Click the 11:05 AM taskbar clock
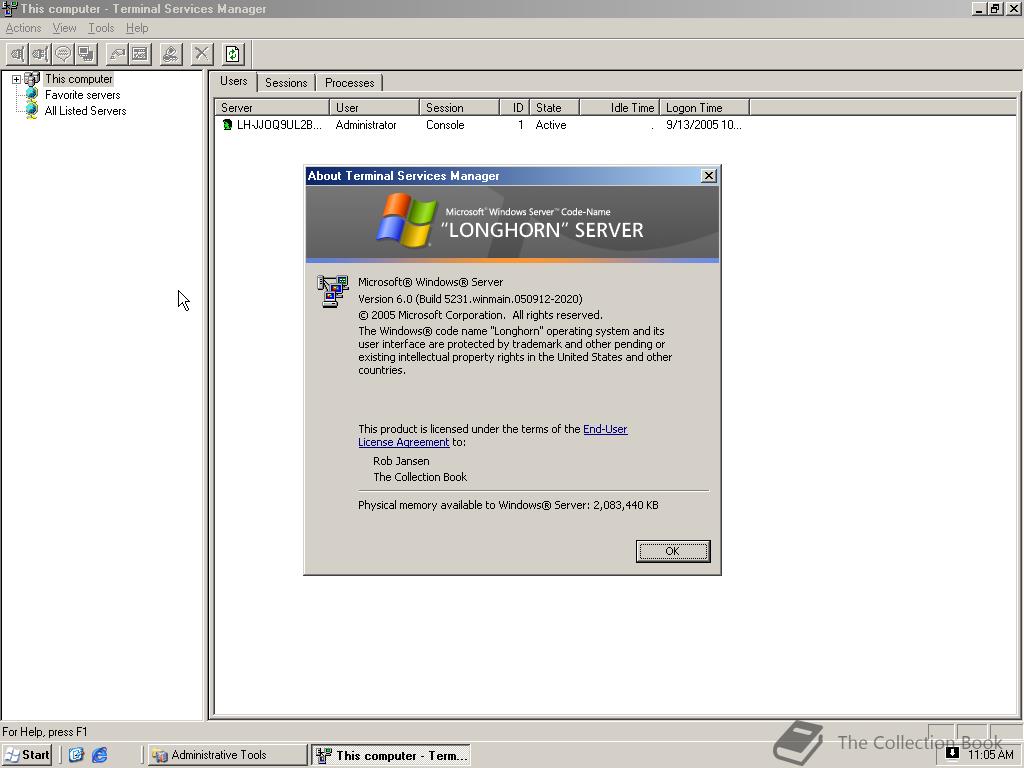Screen dimensions: 1024x768 [x=991, y=755]
